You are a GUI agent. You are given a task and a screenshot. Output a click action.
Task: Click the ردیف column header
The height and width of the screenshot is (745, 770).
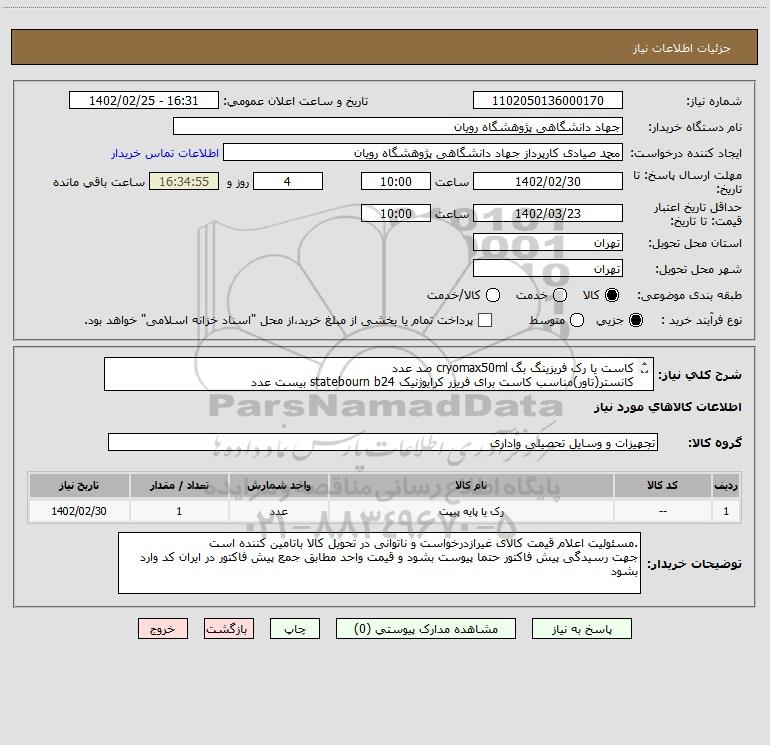click(x=726, y=485)
